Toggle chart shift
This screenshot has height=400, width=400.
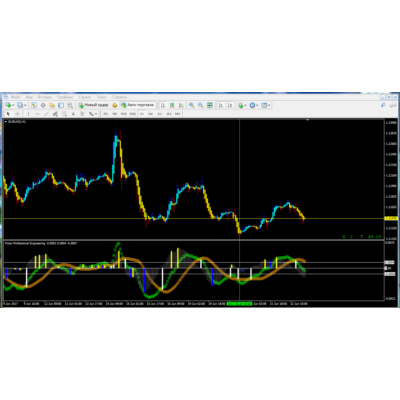pos(230,105)
